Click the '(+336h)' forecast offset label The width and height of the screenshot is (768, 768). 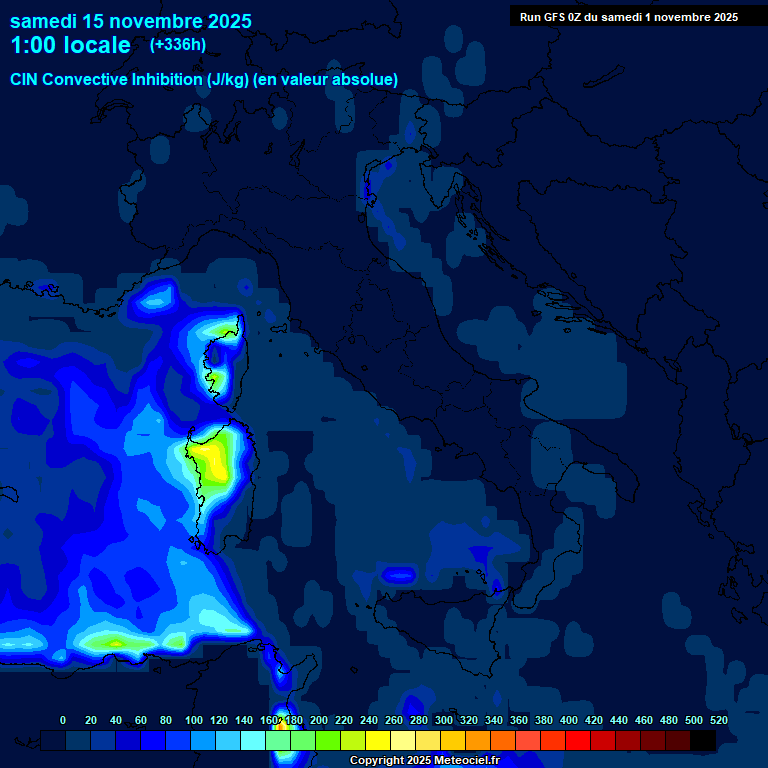tap(180, 45)
